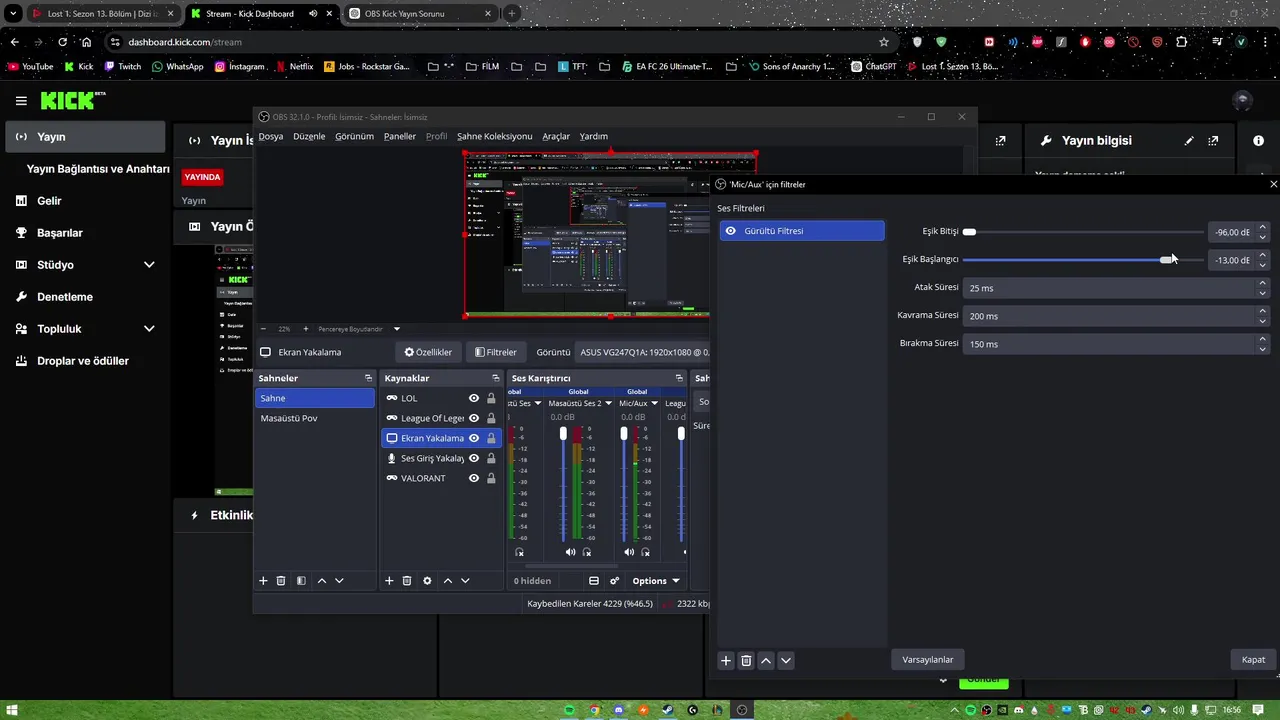Viewport: 1280px width, 720px height.
Task: Move scene up in Sahneler panel
Action: click(322, 581)
